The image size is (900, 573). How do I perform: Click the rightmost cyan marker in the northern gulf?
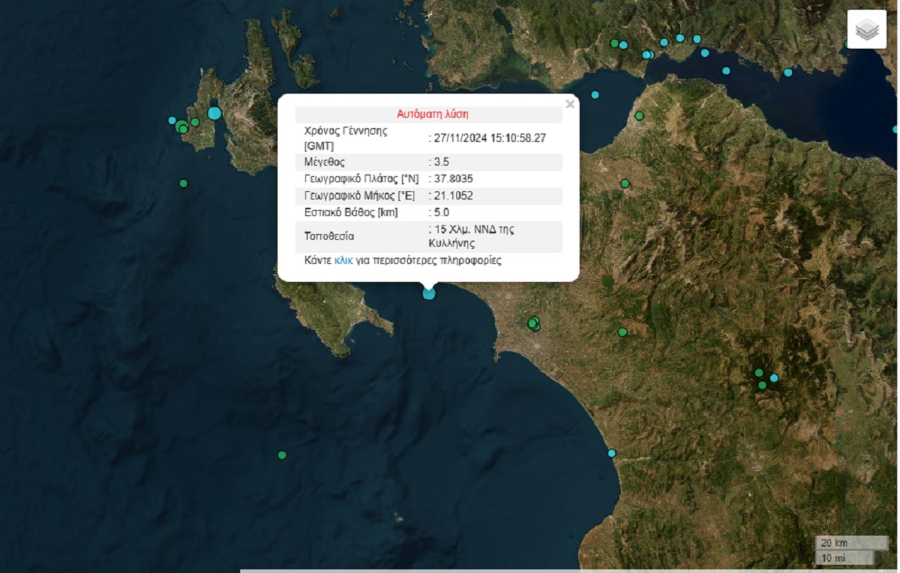(788, 72)
